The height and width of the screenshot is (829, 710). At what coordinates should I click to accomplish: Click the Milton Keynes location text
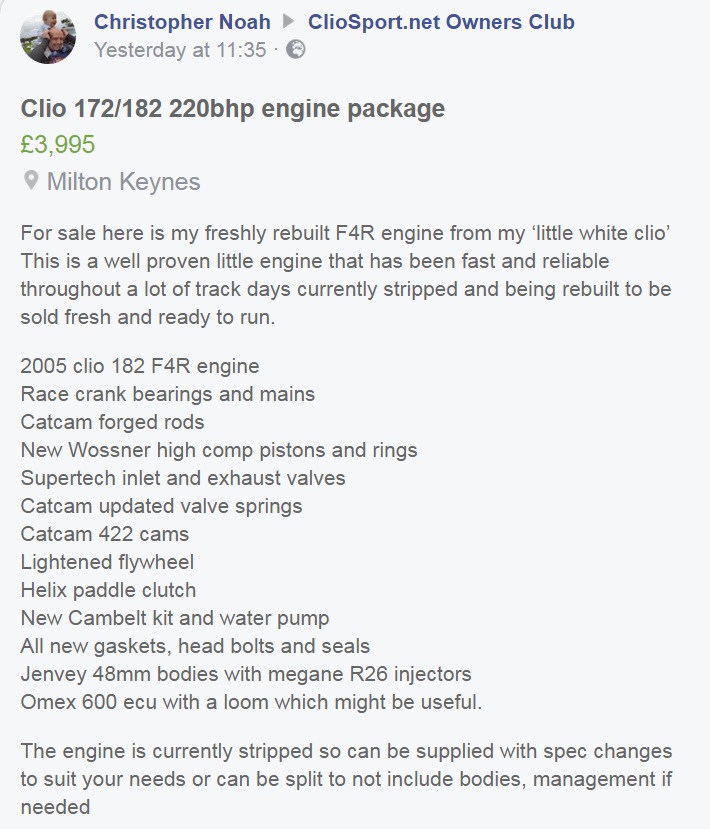(x=123, y=181)
